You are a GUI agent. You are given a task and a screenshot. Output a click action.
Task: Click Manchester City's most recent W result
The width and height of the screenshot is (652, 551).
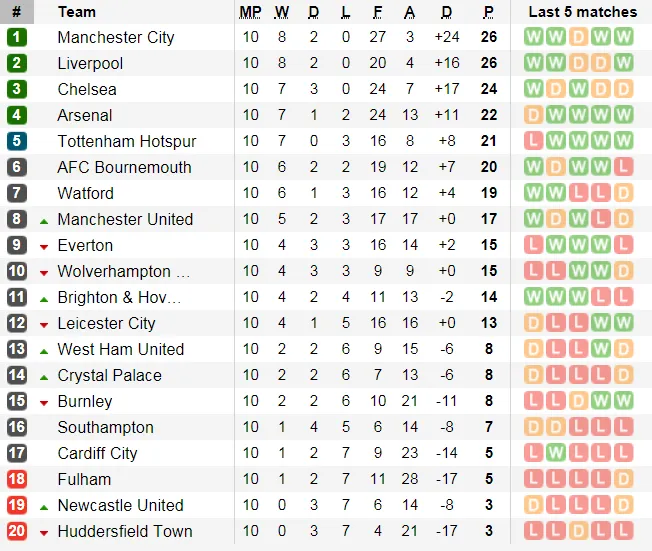624,37
